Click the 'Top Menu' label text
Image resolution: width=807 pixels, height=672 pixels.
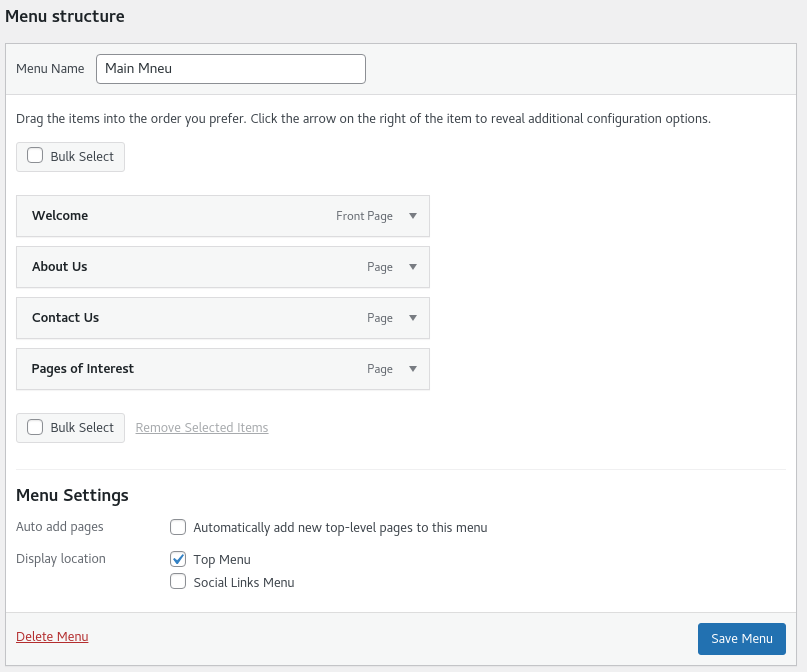point(222,560)
